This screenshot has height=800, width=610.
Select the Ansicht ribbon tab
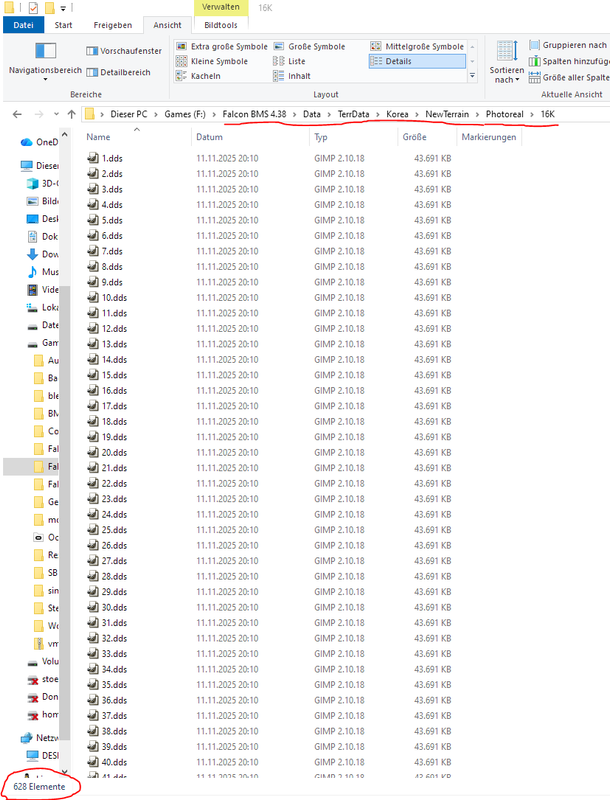click(167, 25)
